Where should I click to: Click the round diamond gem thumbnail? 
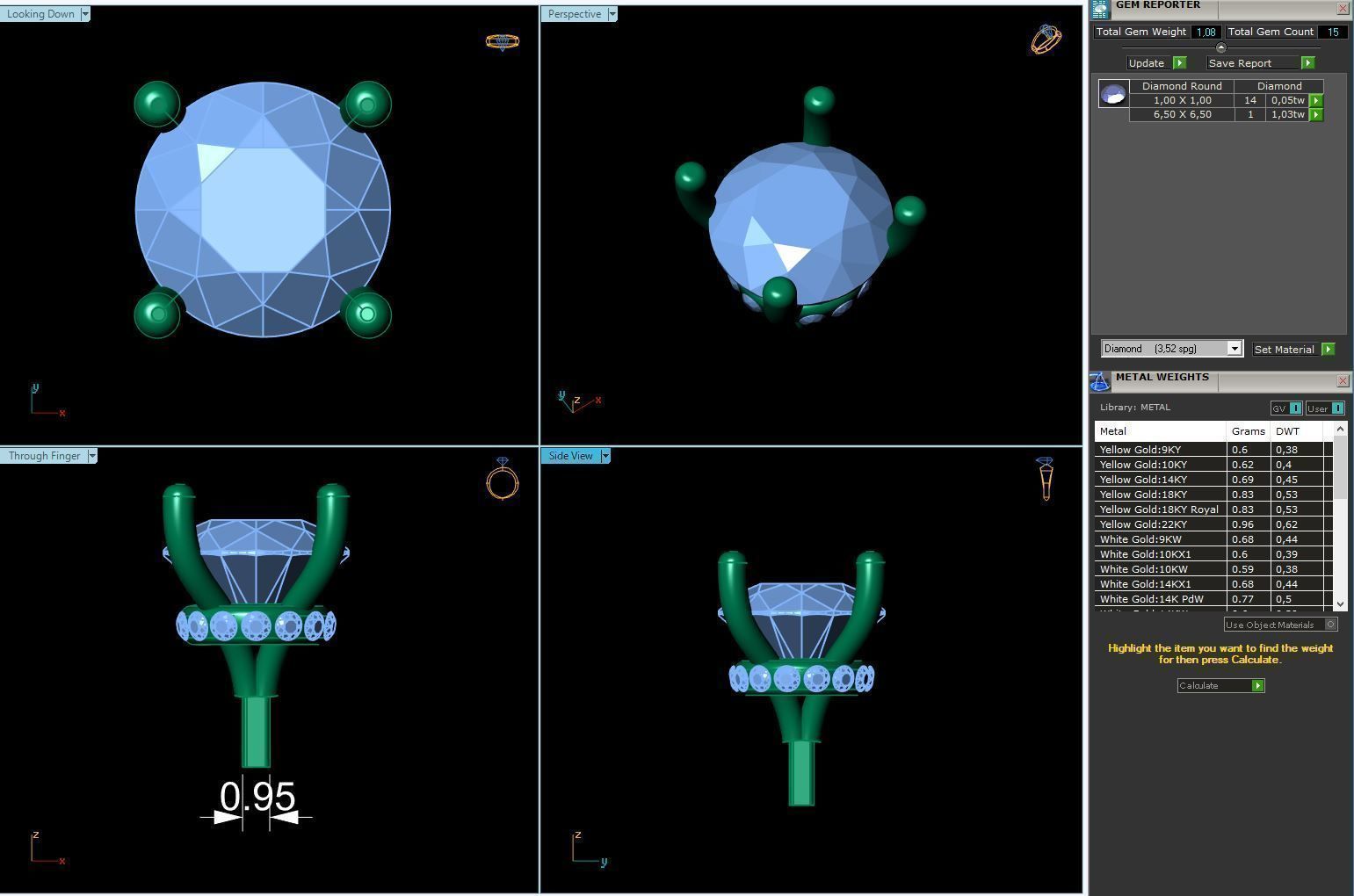pyautogui.click(x=1113, y=94)
